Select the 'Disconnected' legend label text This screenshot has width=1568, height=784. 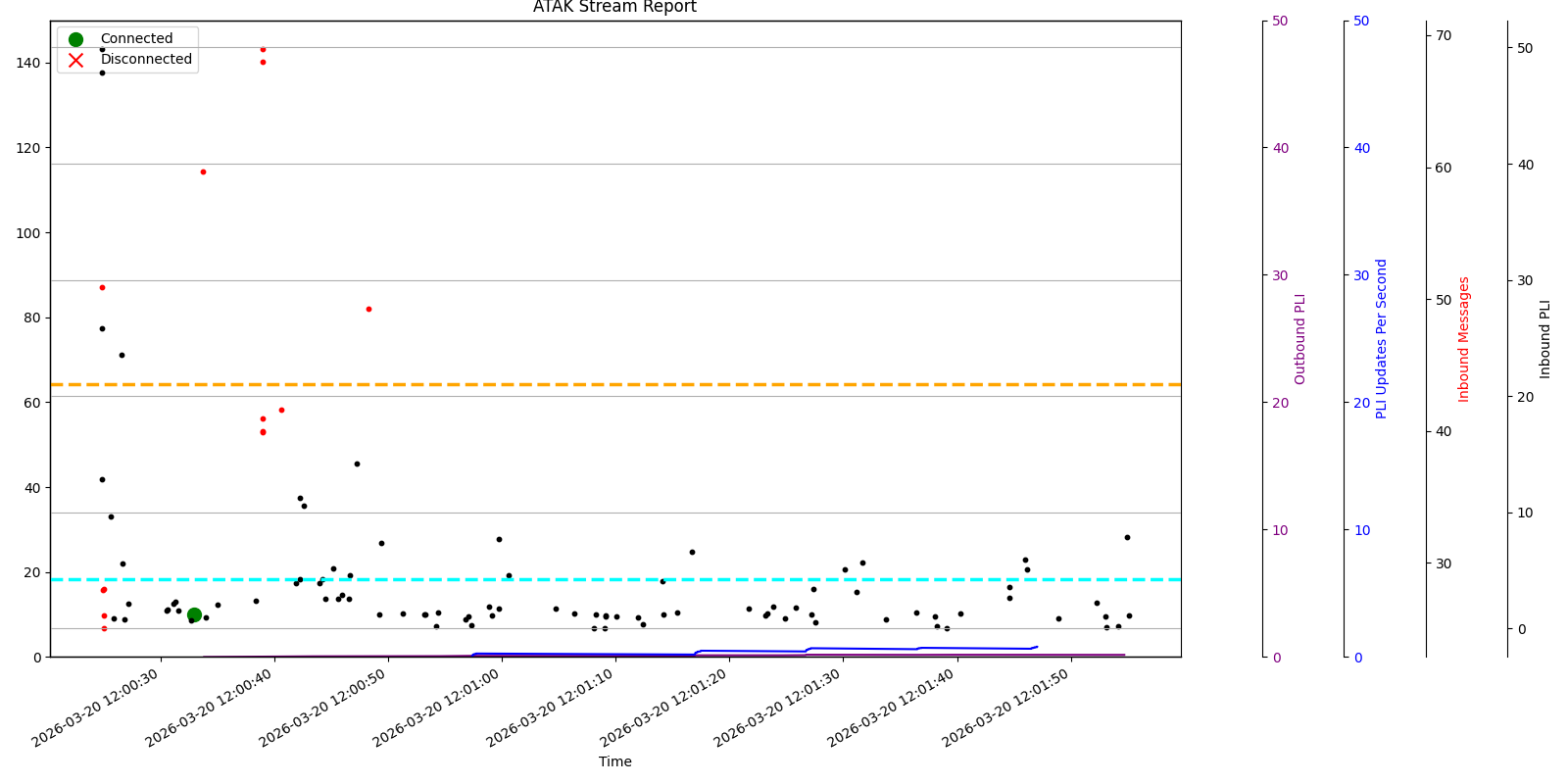(146, 60)
